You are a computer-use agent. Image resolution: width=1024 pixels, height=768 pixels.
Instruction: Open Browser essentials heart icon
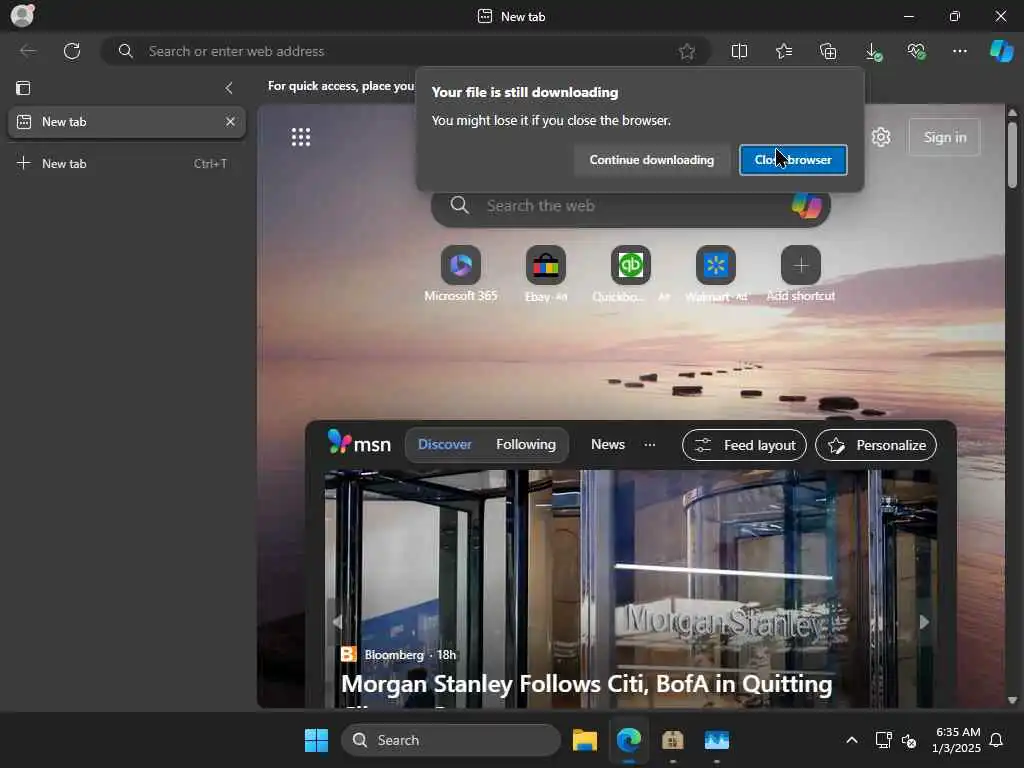tap(916, 51)
